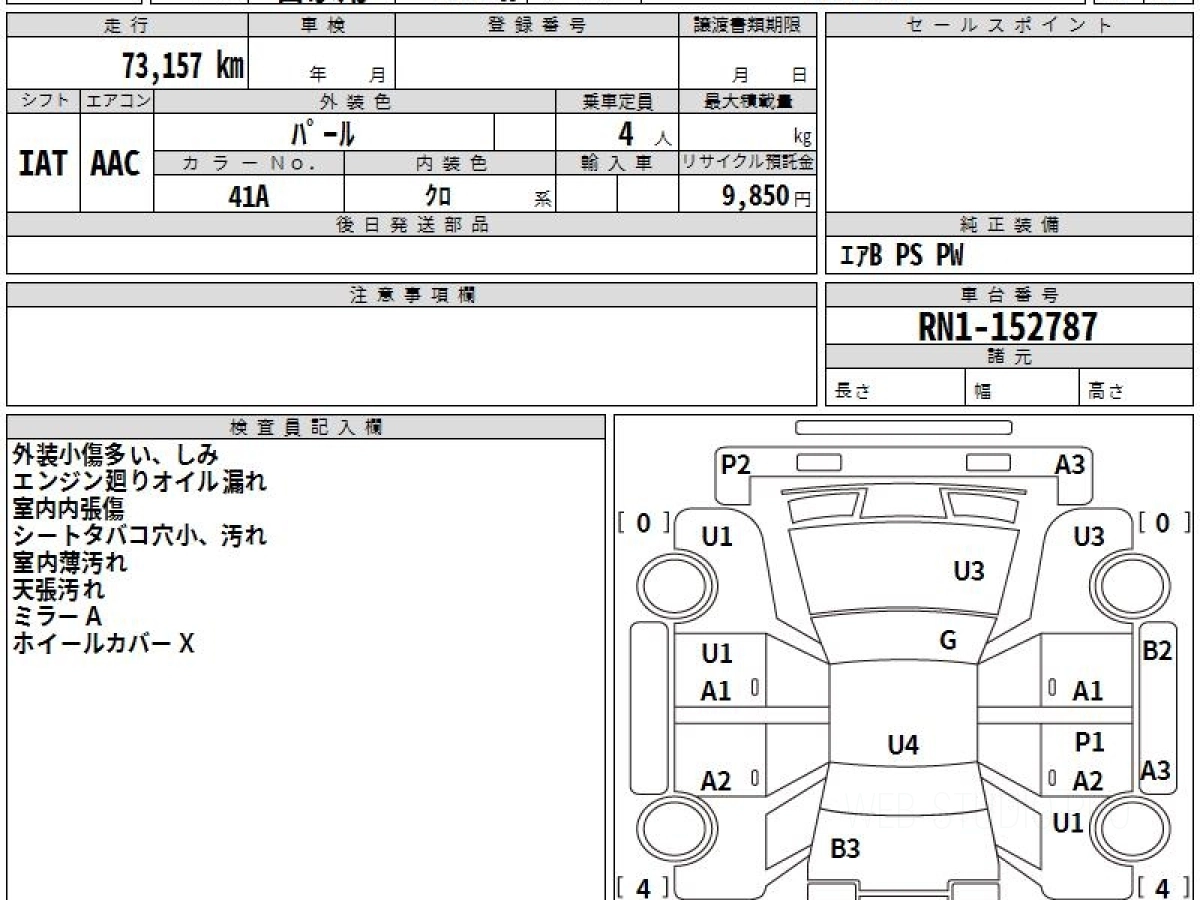
Task: Click the "注意事項欄" header
Action: pyautogui.click(x=411, y=295)
